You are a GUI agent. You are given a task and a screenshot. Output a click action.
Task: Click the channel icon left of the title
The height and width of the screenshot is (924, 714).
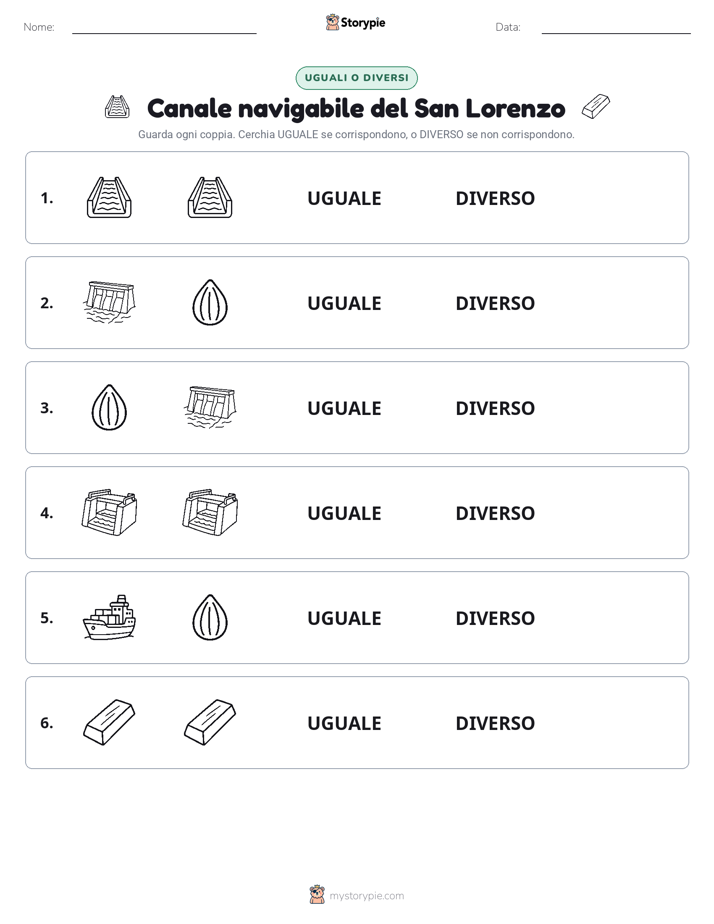(117, 107)
